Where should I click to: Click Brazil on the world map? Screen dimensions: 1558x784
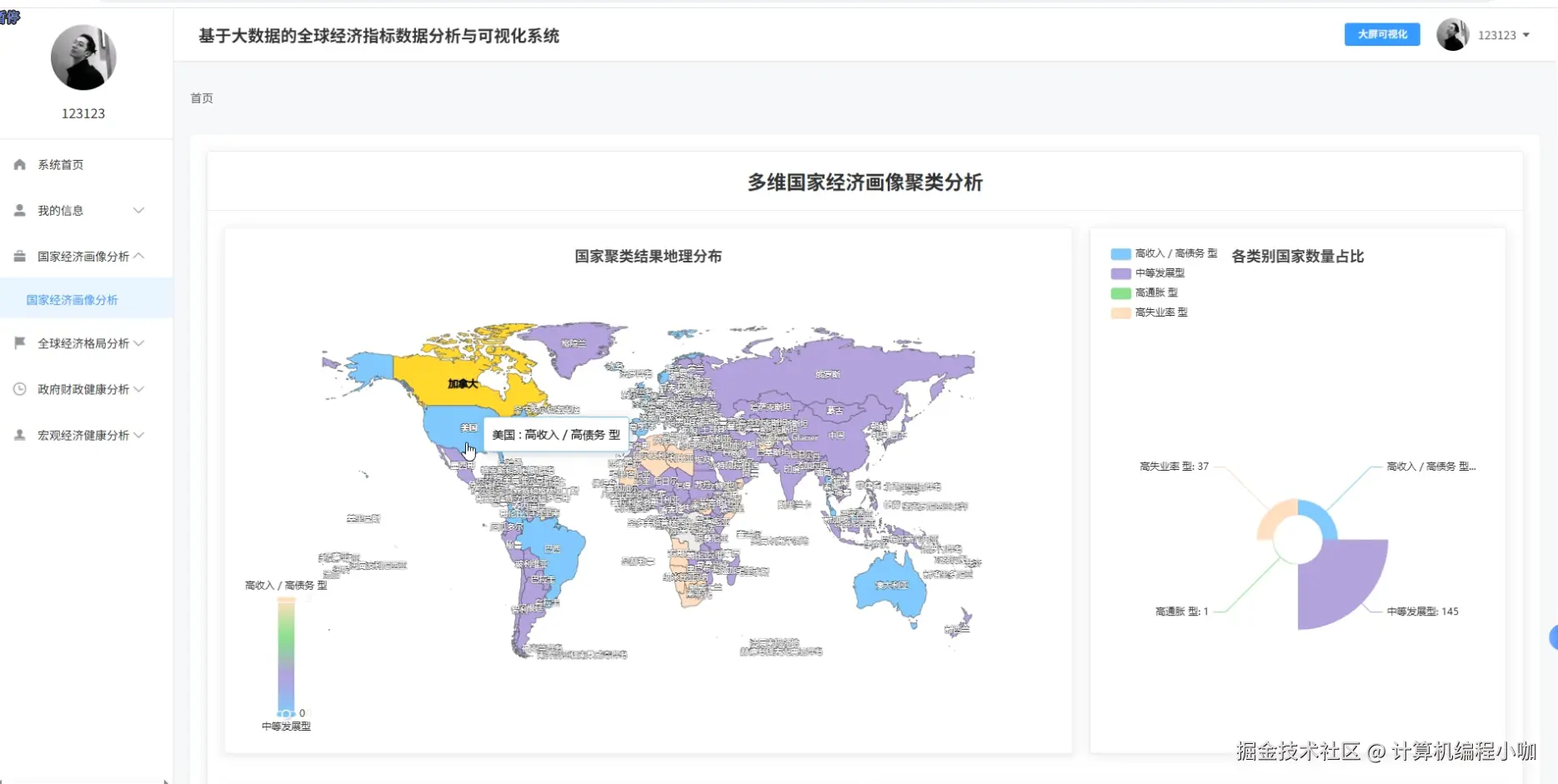[553, 550]
